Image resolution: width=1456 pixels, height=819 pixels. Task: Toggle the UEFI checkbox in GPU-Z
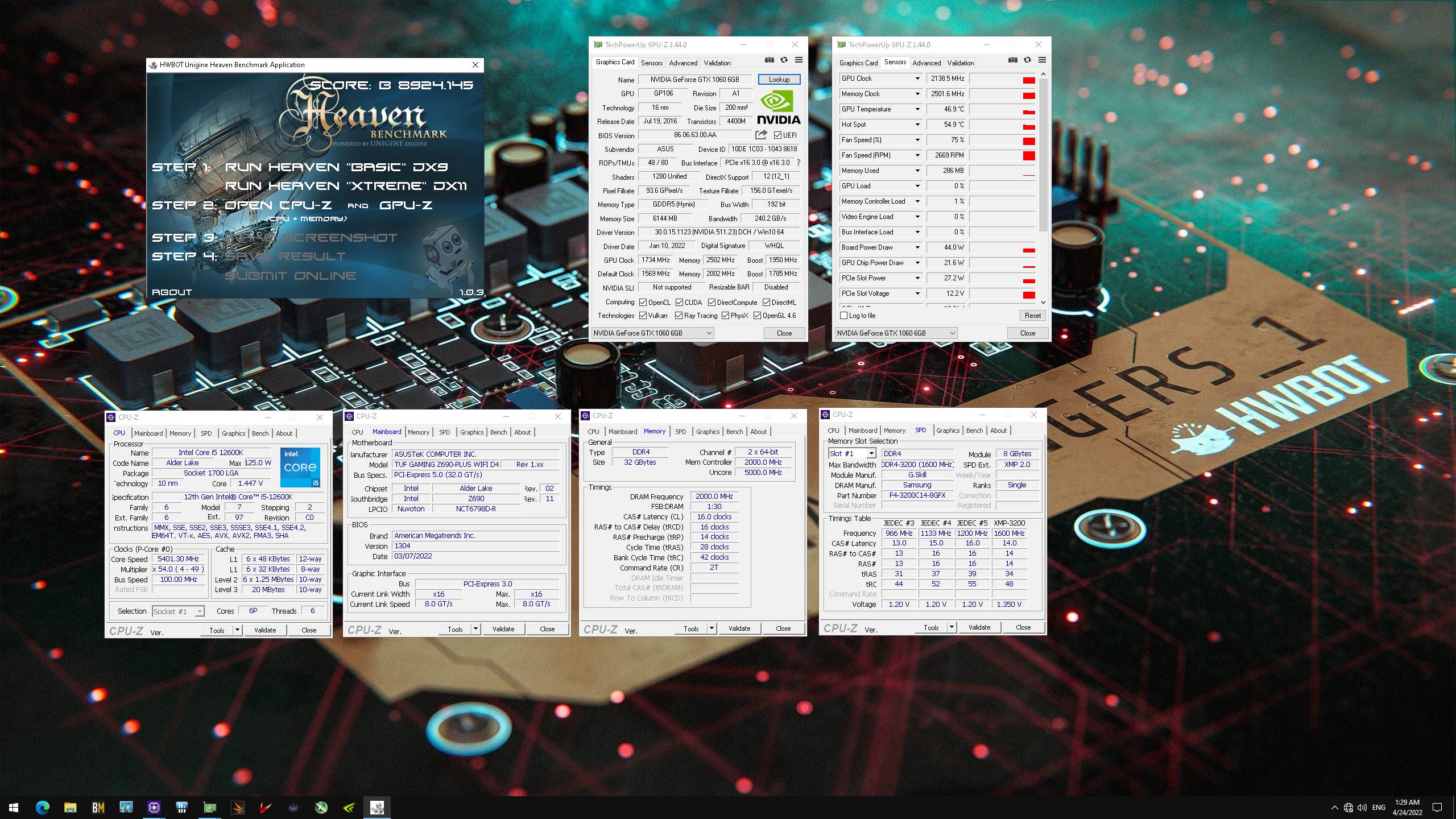click(777, 135)
